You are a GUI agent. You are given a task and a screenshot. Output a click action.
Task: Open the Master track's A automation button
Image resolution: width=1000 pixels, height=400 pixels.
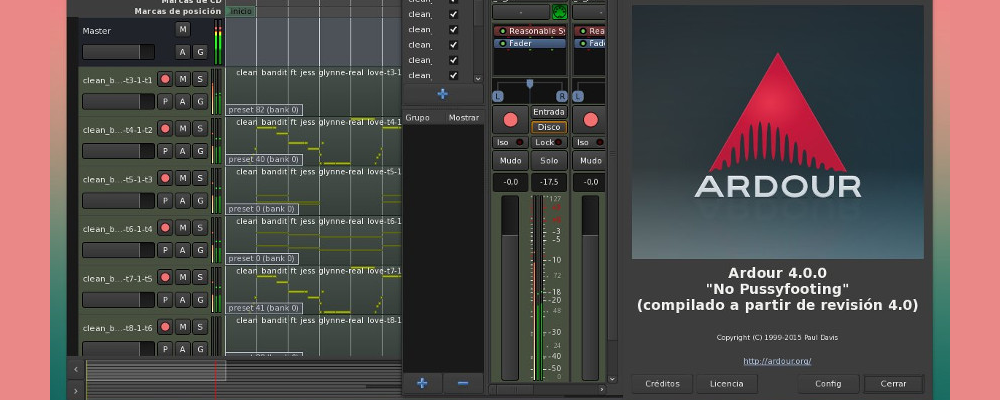(x=182, y=52)
